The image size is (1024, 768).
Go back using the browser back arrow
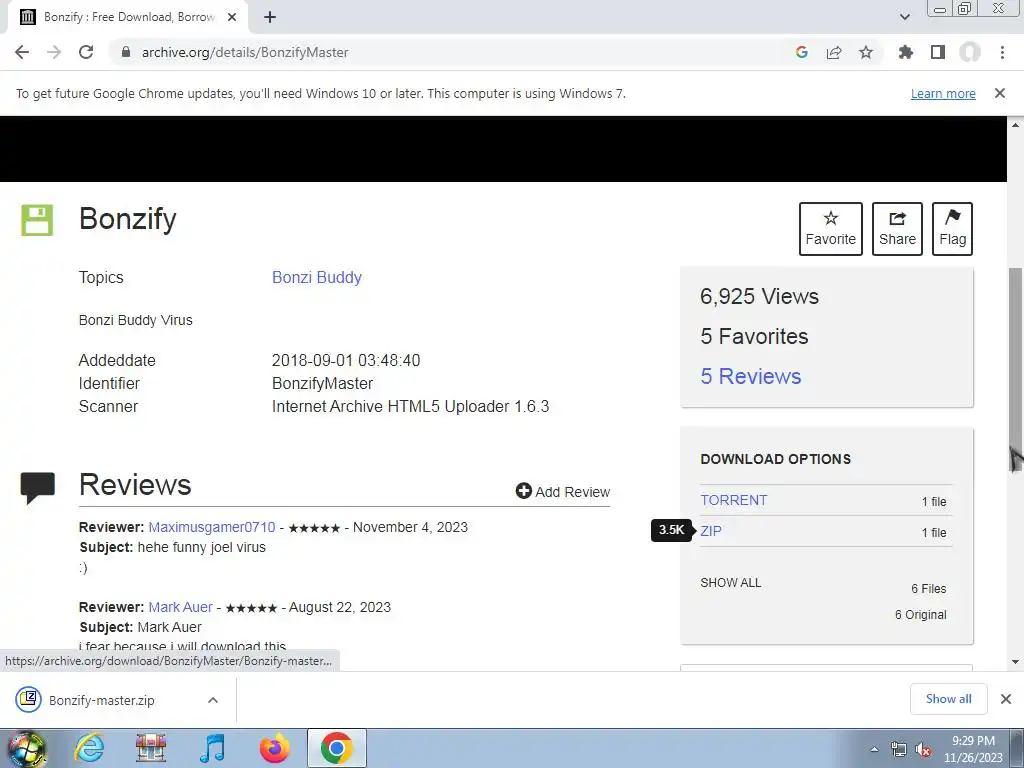[22, 52]
